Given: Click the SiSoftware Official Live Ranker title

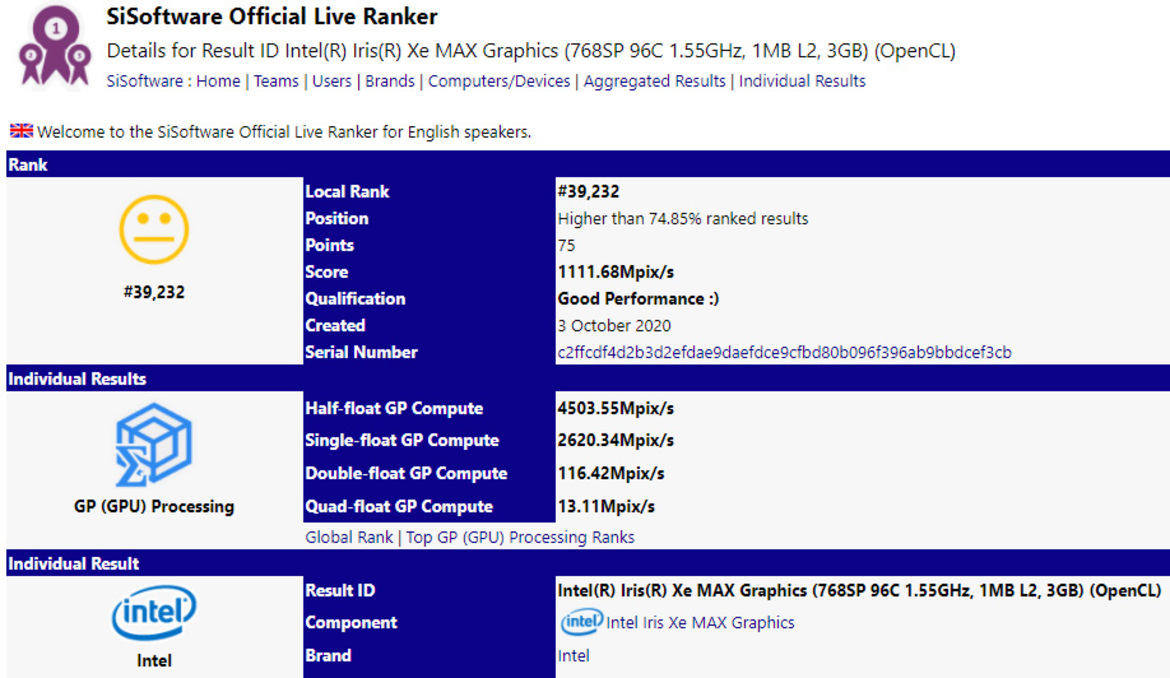Looking at the screenshot, I should point(272,16).
